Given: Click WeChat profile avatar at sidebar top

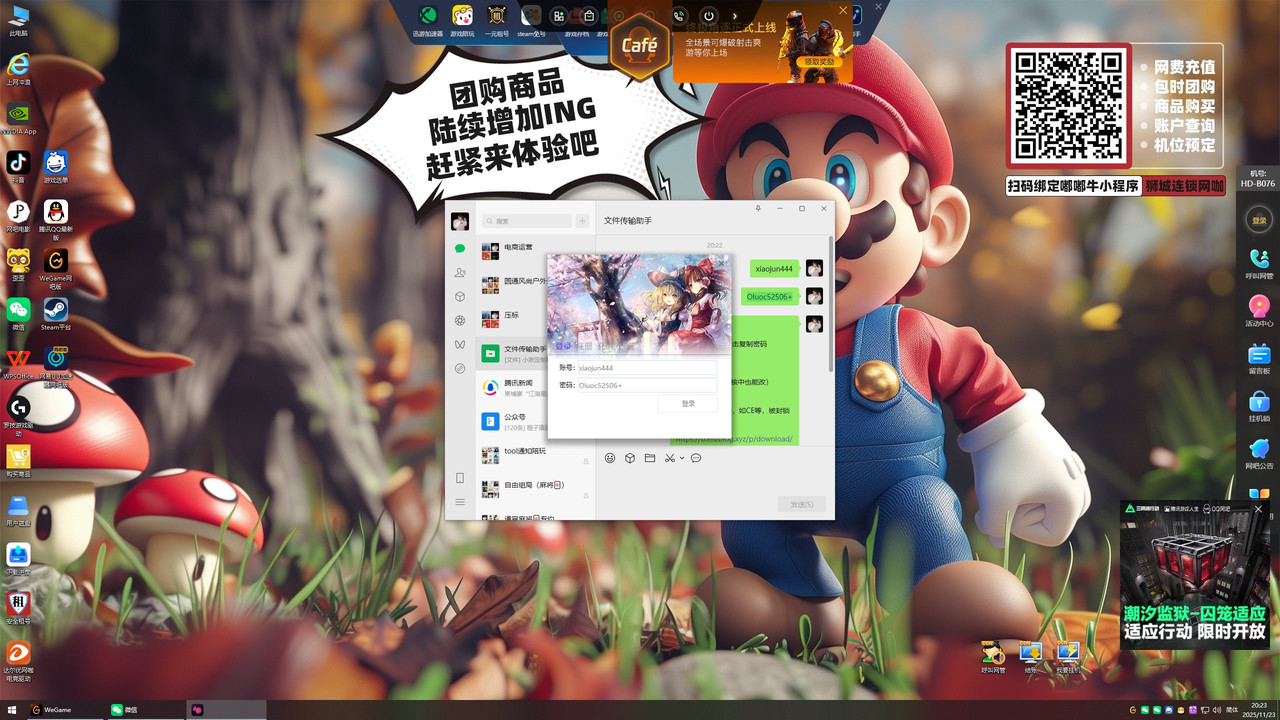Looking at the screenshot, I should pyautogui.click(x=460, y=221).
